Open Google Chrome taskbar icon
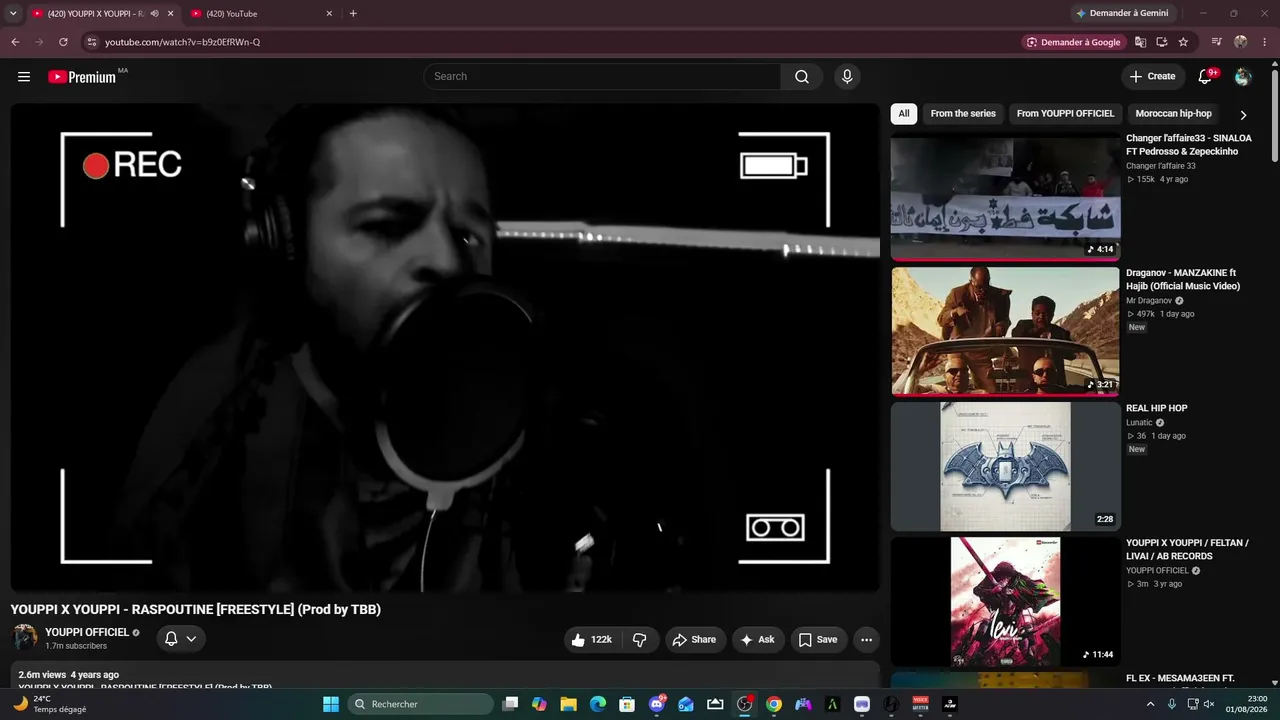Image resolution: width=1280 pixels, height=720 pixels. click(x=774, y=704)
